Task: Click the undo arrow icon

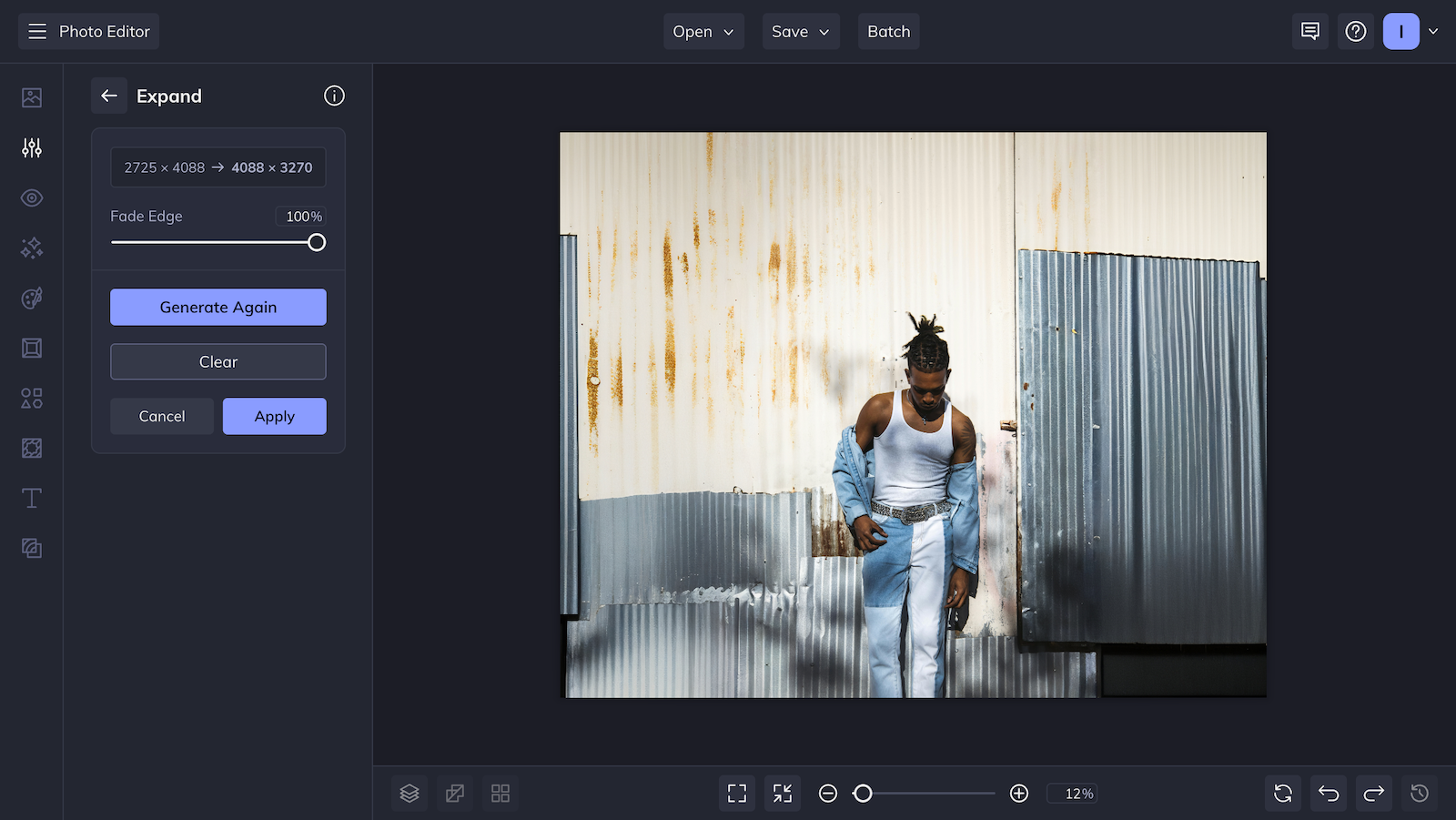Action: pyautogui.click(x=1328, y=793)
